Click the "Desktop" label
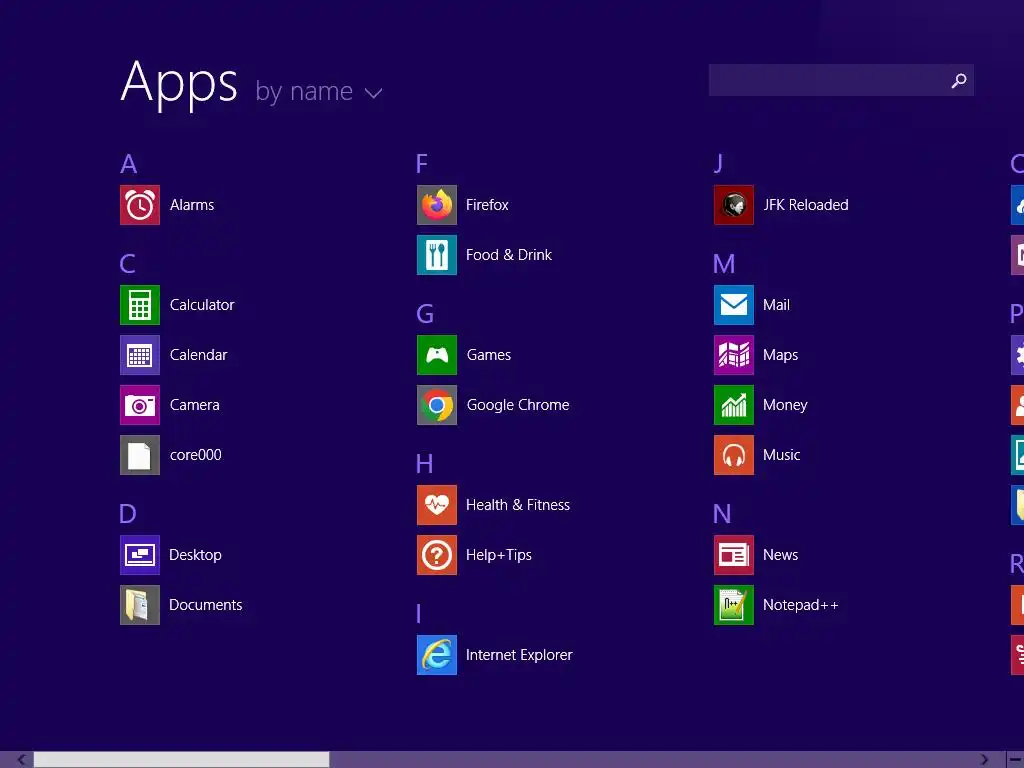The image size is (1024, 768). coord(195,555)
